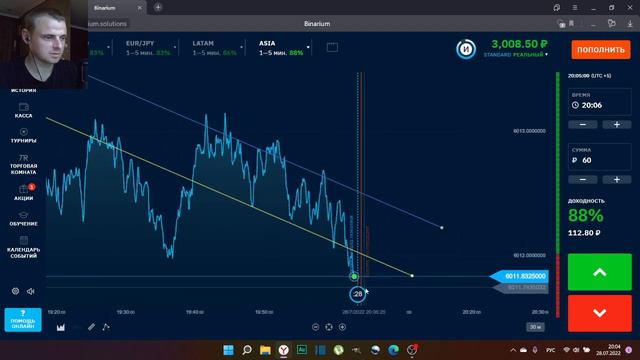Select the yellow trendline endpoint
Image resolution: width=640 pixels, height=360 pixels.
coord(412,276)
